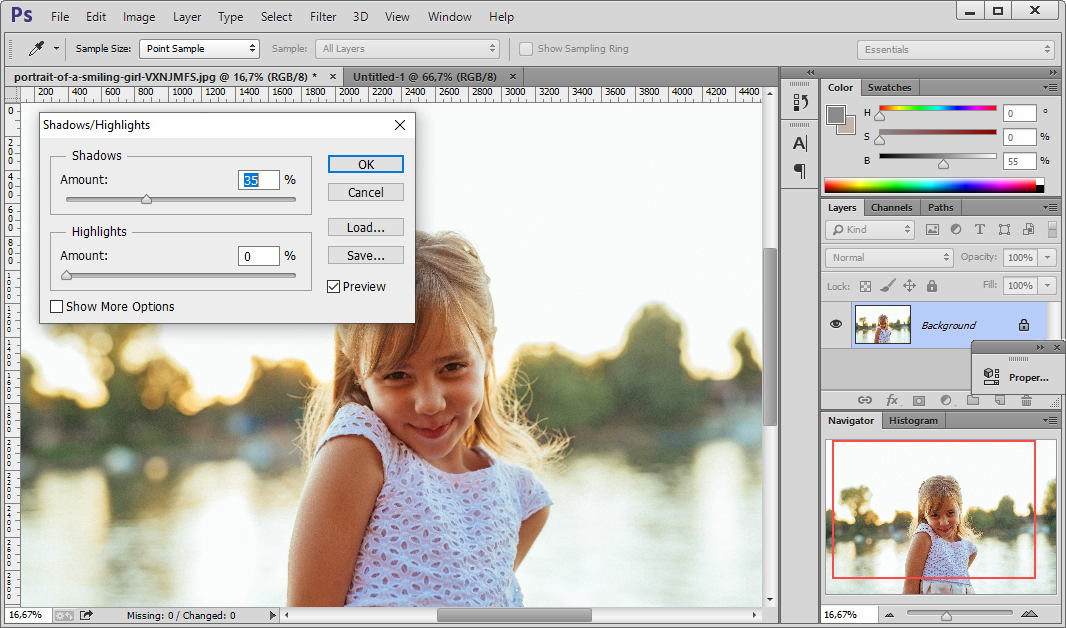Switch to the Channels tab
The width and height of the screenshot is (1066, 628).
tap(891, 208)
